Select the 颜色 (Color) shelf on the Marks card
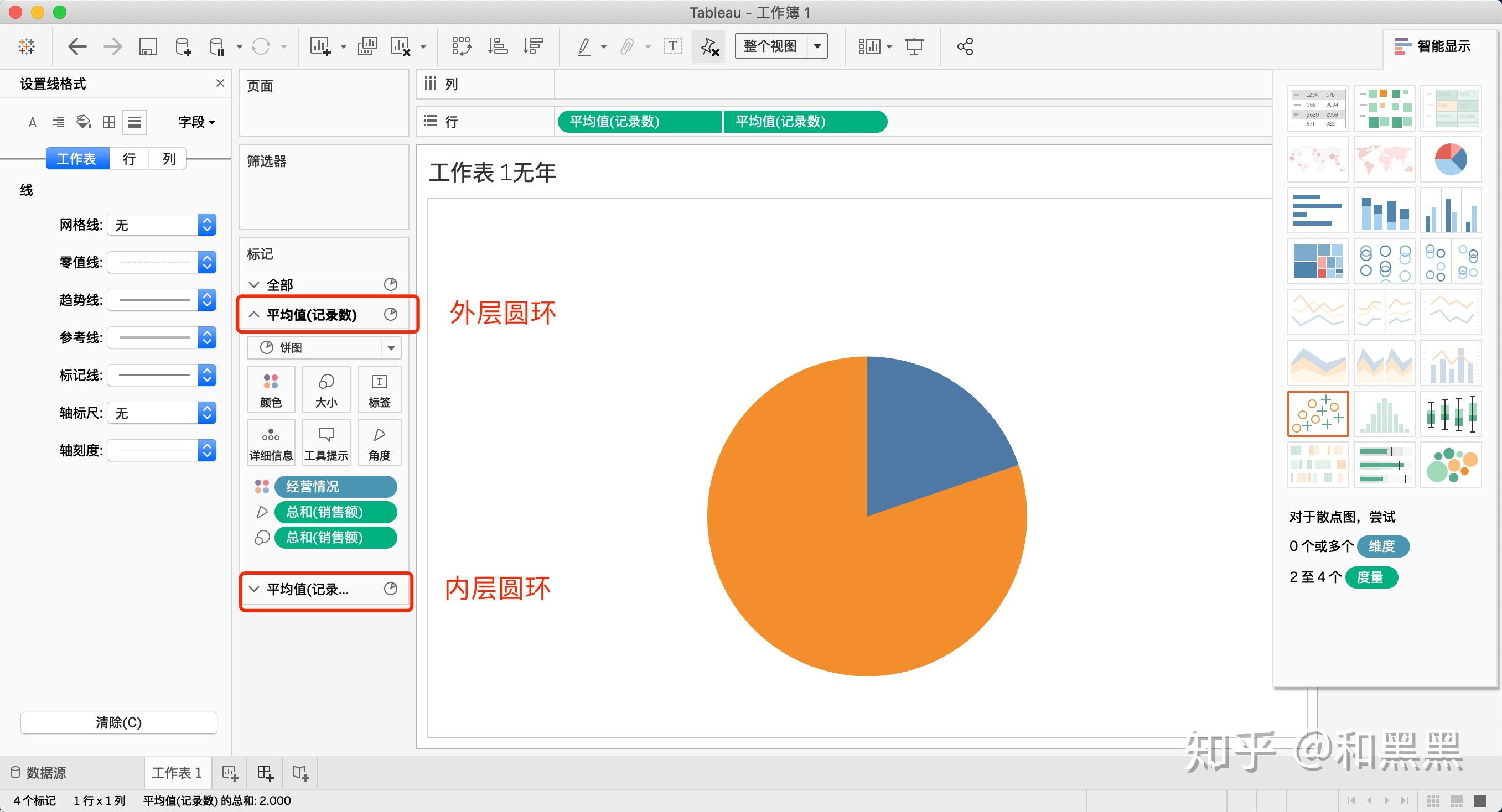 click(271, 389)
